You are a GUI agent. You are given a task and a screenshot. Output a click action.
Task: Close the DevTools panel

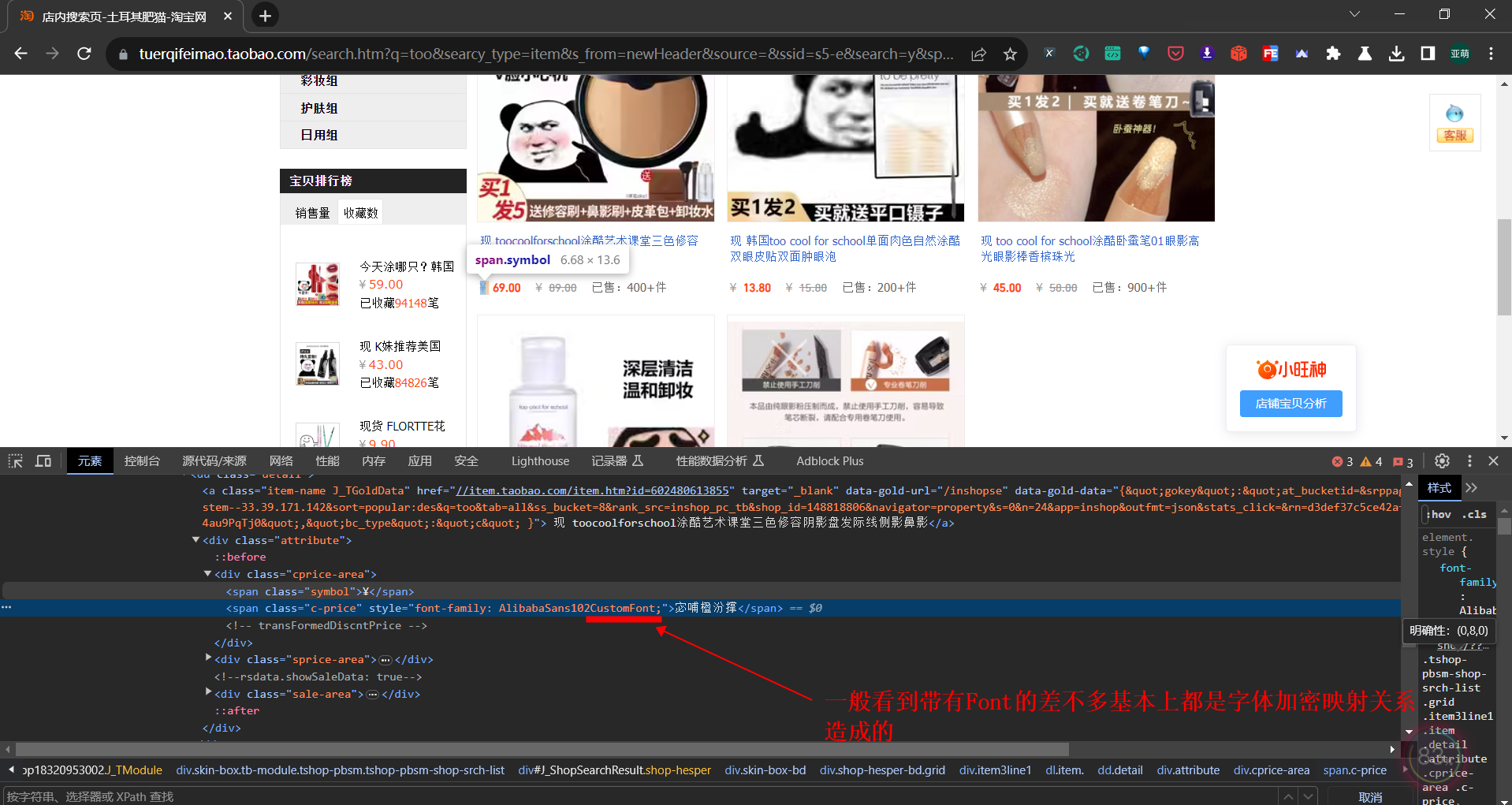1493,461
